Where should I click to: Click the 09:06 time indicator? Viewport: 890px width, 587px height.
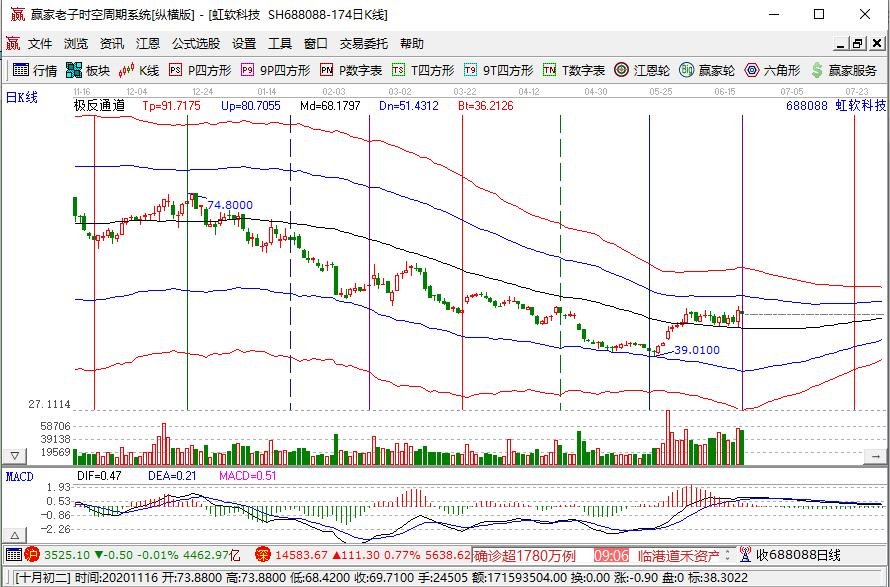(611, 555)
